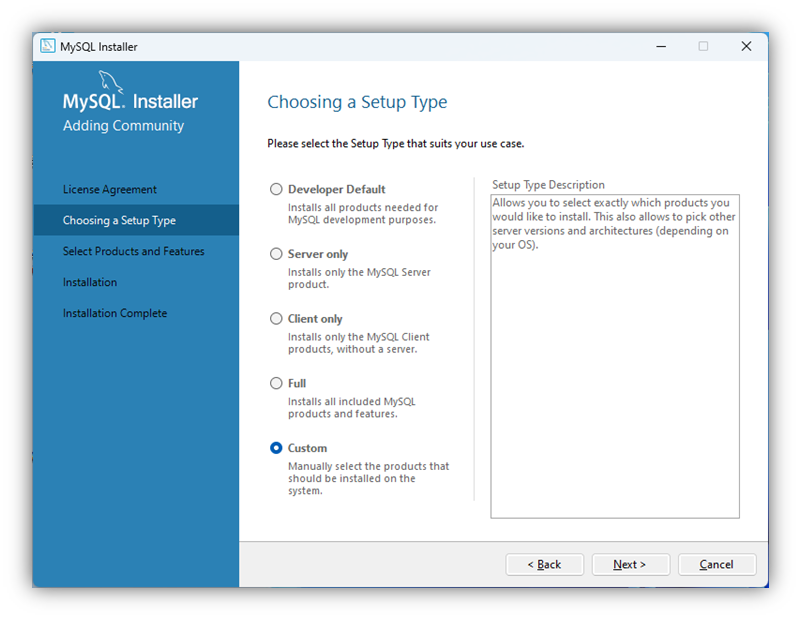
Task: Click 'Installs only the MySQL Server product' text
Action: pyautogui.click(x=359, y=278)
